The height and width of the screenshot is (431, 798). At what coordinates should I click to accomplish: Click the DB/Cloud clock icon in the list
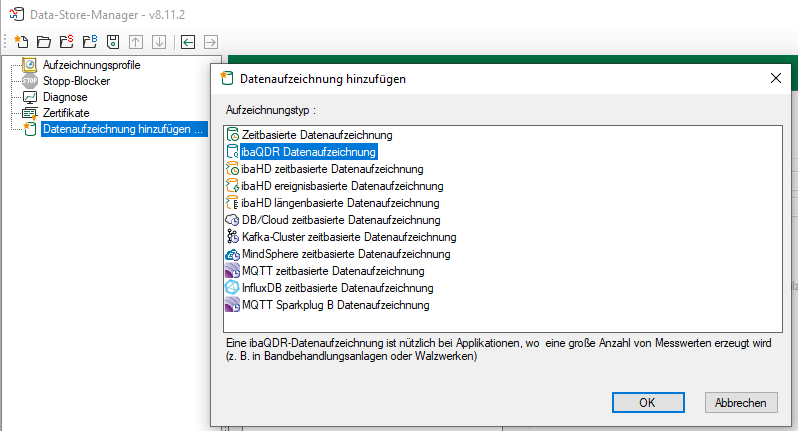(x=233, y=220)
